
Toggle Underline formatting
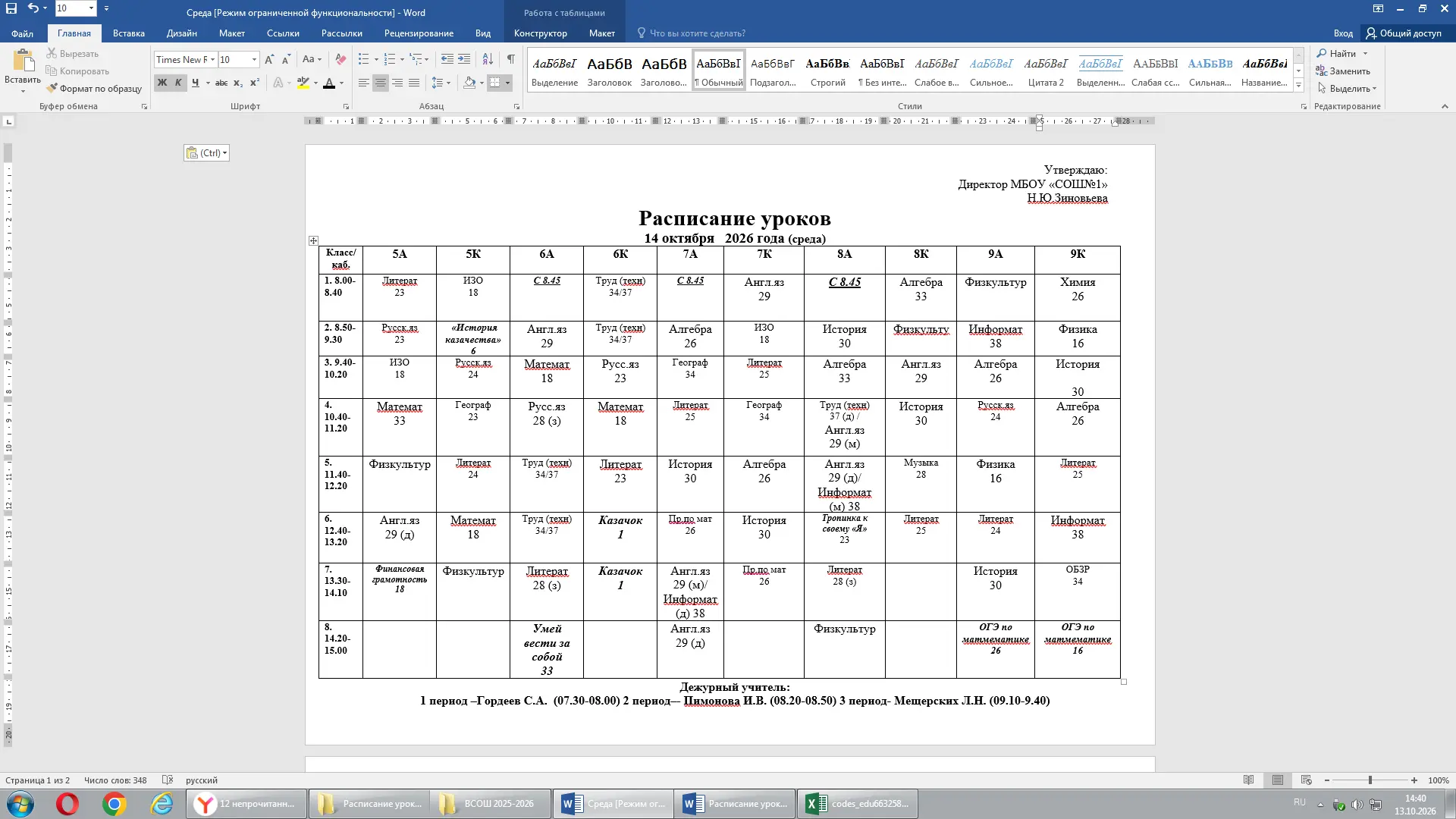(x=196, y=83)
